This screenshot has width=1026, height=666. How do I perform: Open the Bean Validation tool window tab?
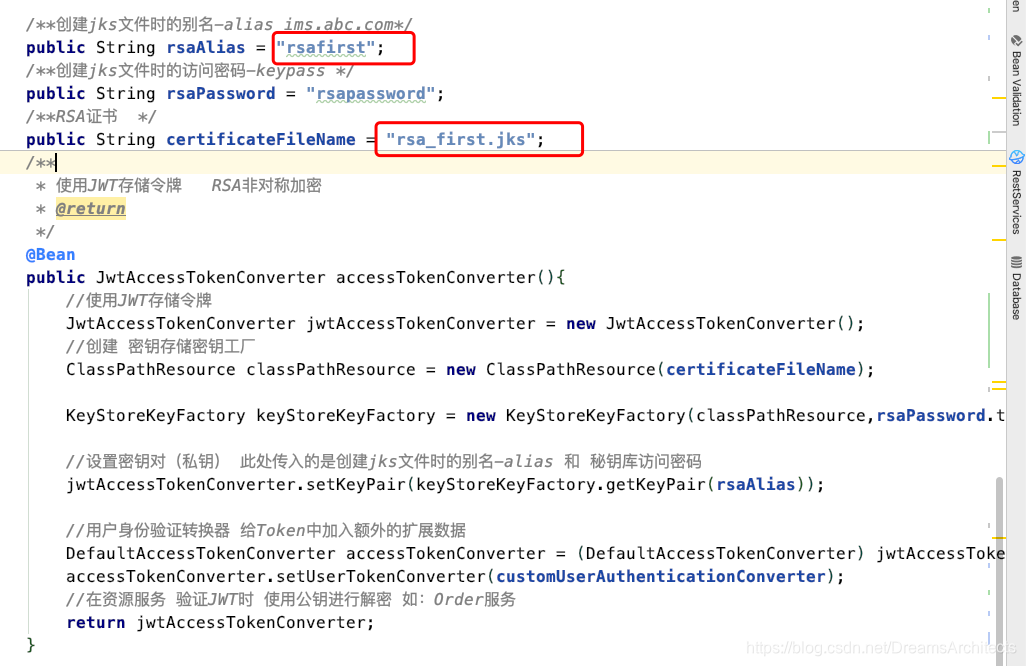pyautogui.click(x=1016, y=80)
